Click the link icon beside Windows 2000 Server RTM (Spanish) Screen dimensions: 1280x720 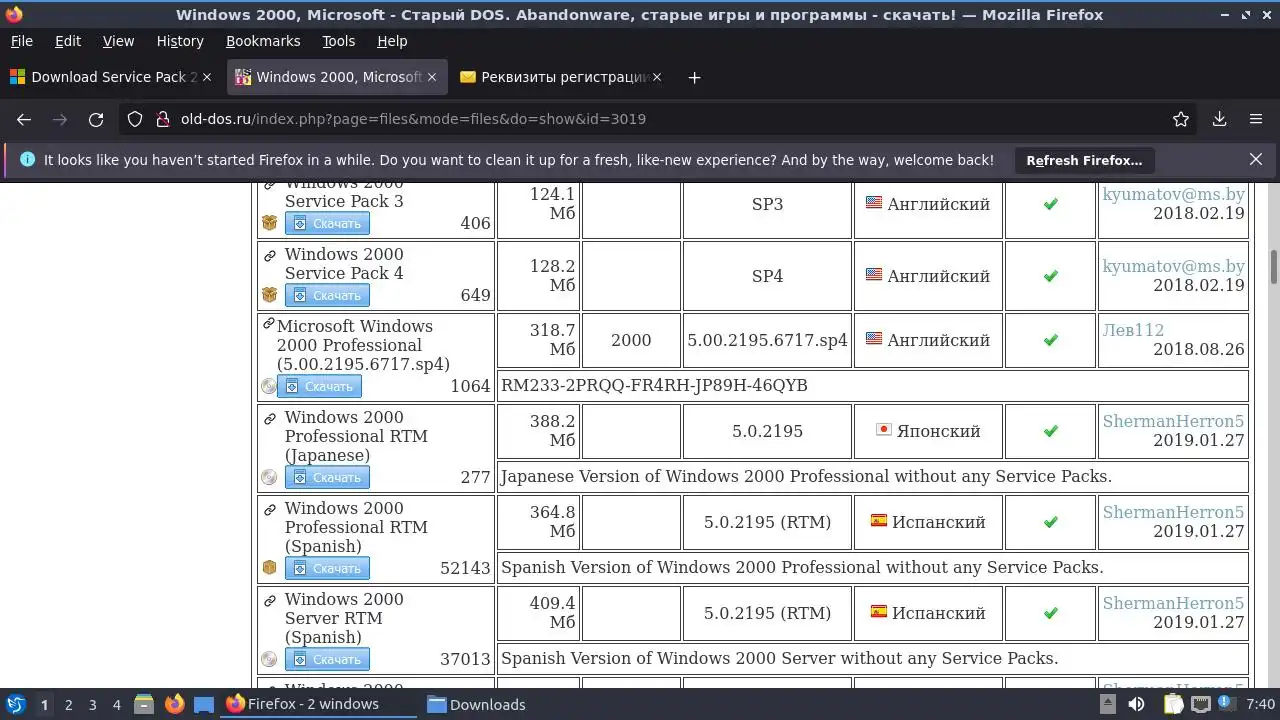point(269,601)
